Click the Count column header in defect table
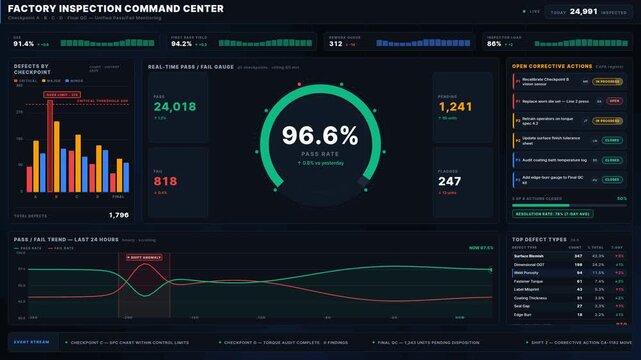Viewport: 641px width, 360px height. [575, 248]
